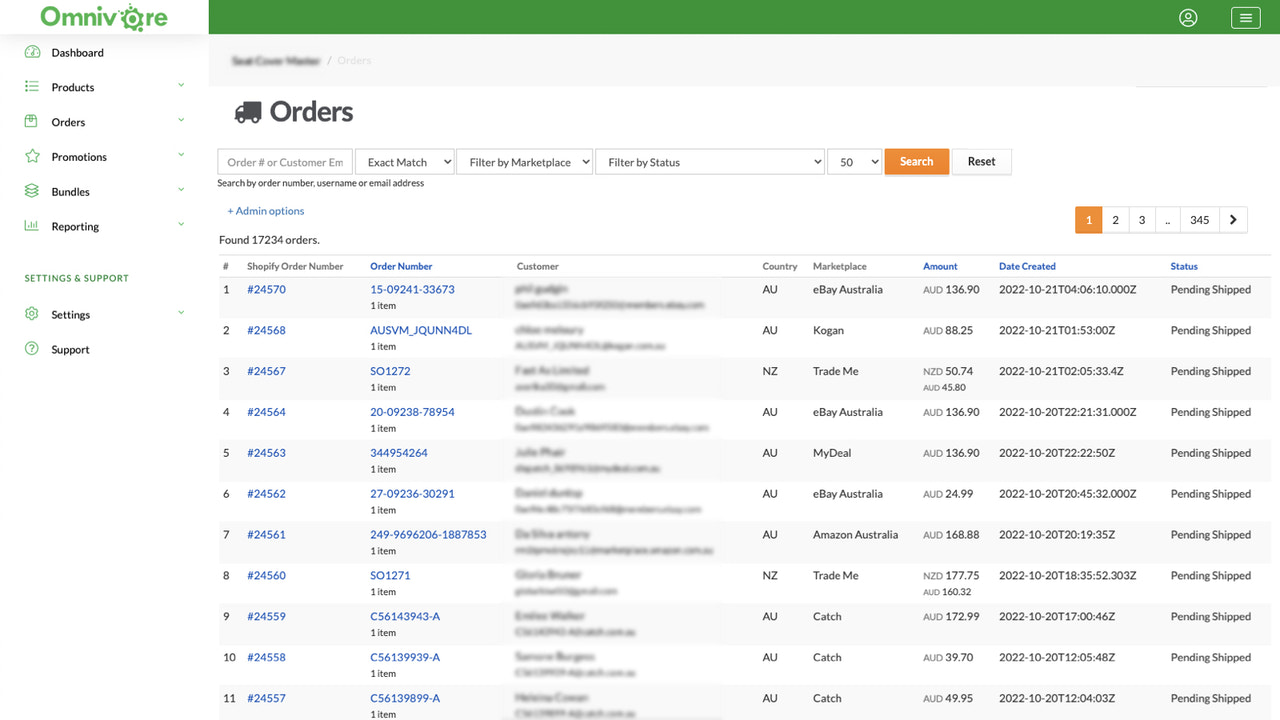Select the Orders truck icon in sidebar

point(33,121)
